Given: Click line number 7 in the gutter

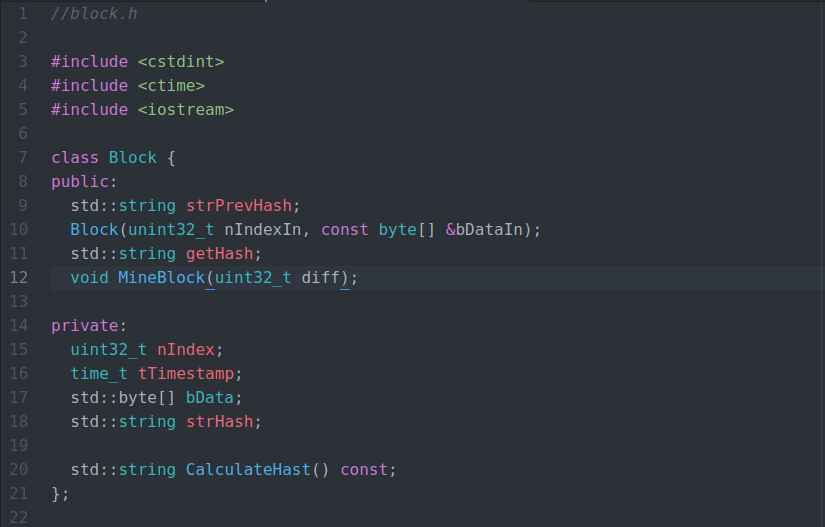Looking at the screenshot, I should 23,157.
